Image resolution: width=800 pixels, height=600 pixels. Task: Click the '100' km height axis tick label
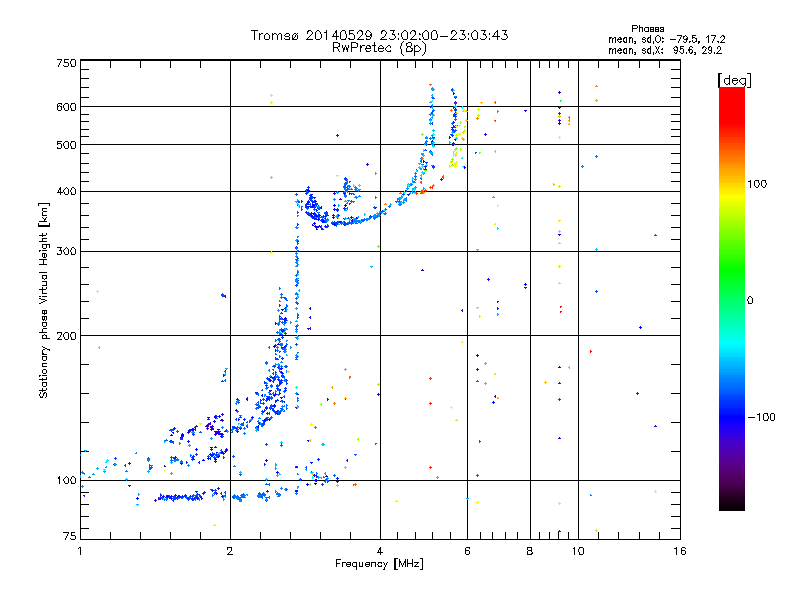pyautogui.click(x=66, y=481)
